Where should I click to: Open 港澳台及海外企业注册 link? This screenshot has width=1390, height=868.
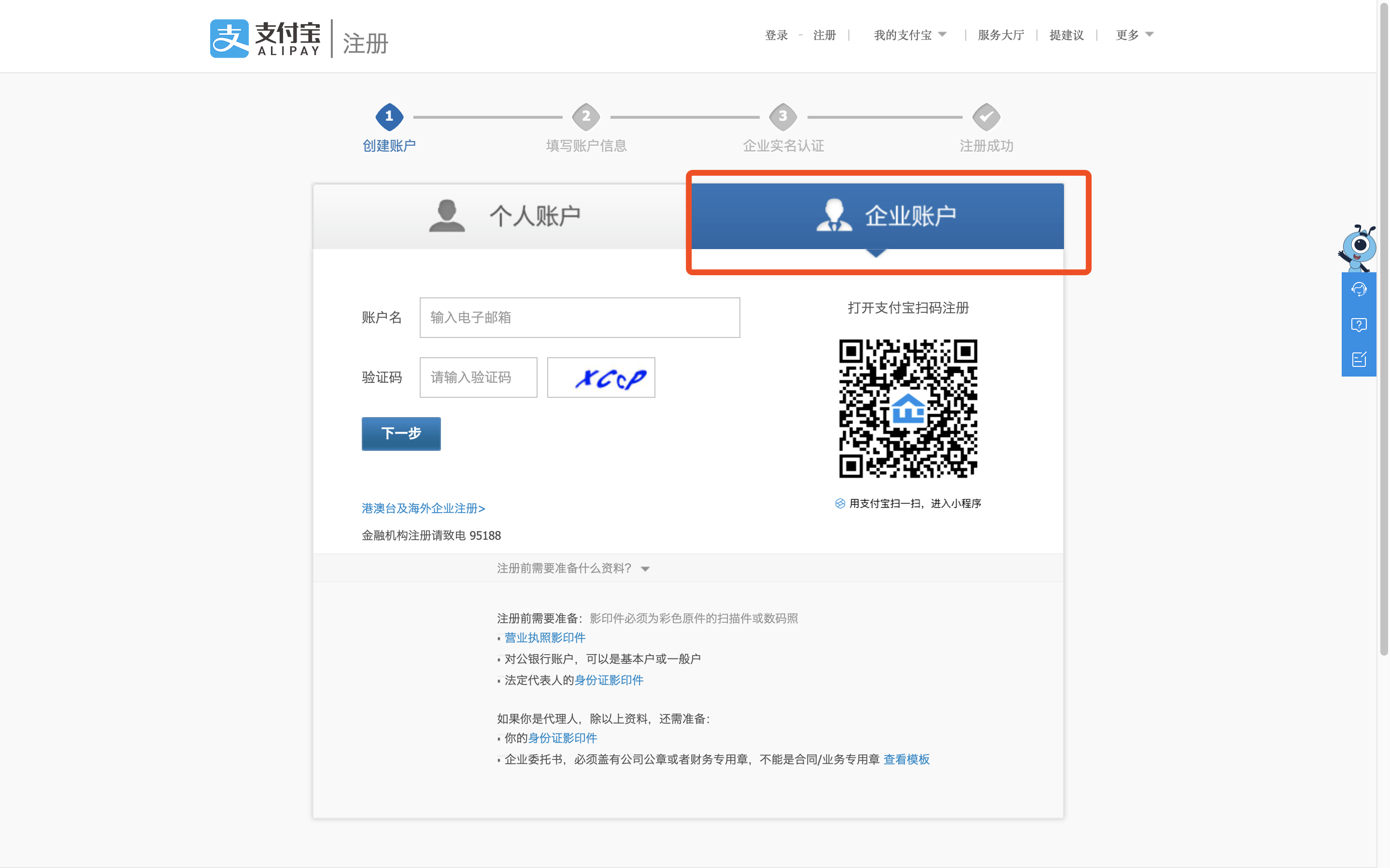tap(423, 508)
